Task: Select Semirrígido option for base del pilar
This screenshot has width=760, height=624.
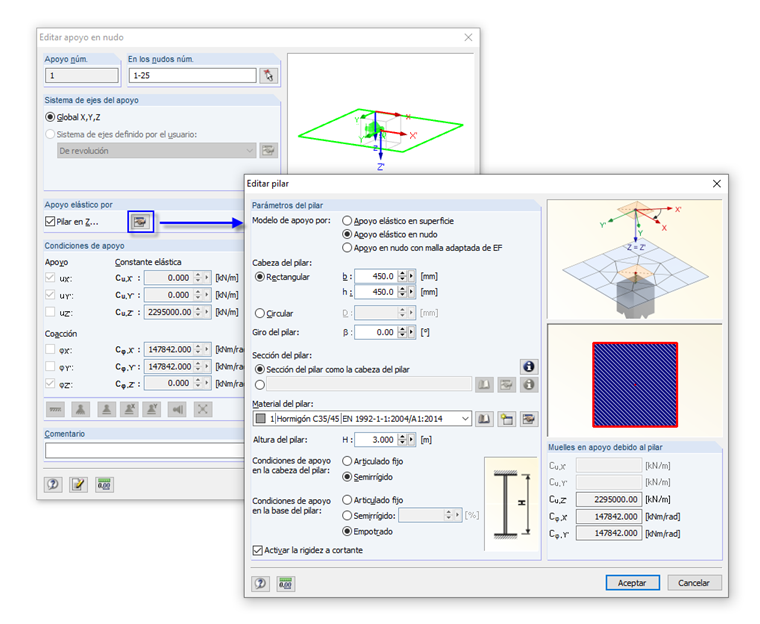Action: (x=347, y=515)
